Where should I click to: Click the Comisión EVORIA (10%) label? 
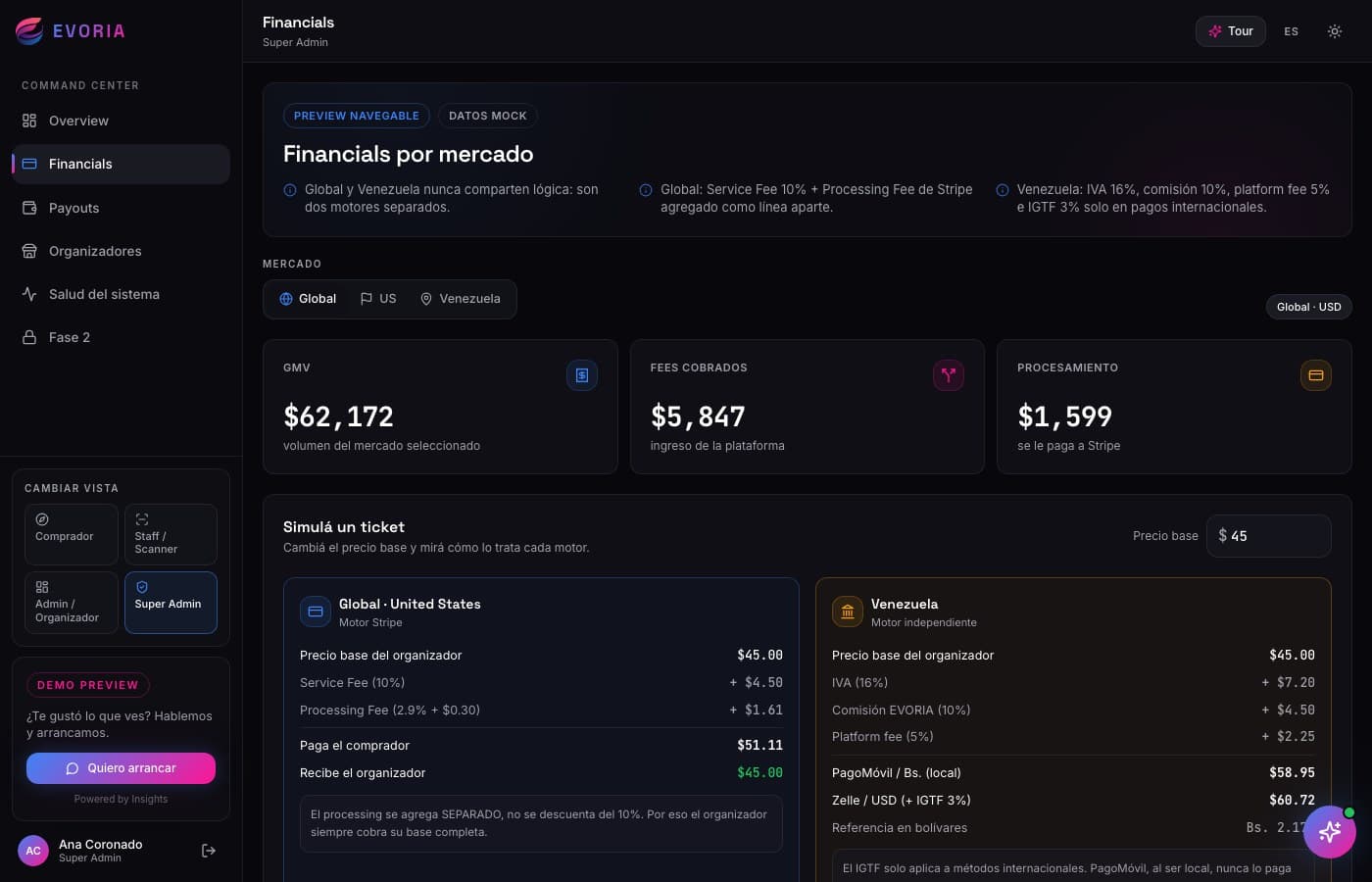click(x=902, y=710)
